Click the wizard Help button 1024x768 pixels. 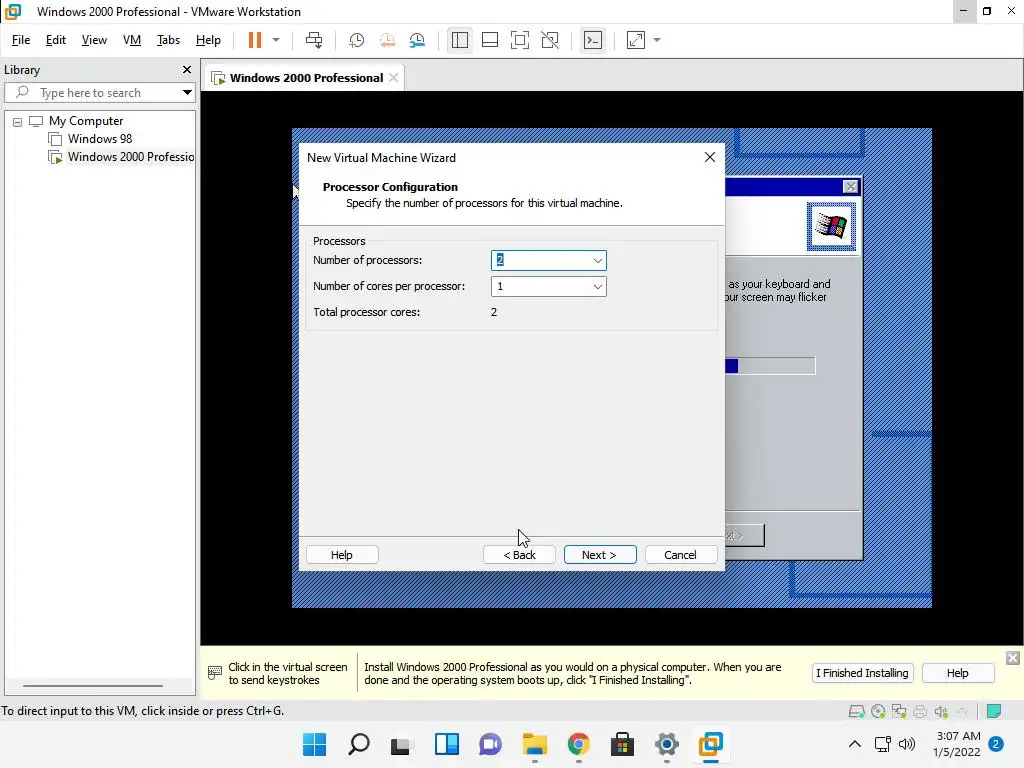click(342, 554)
